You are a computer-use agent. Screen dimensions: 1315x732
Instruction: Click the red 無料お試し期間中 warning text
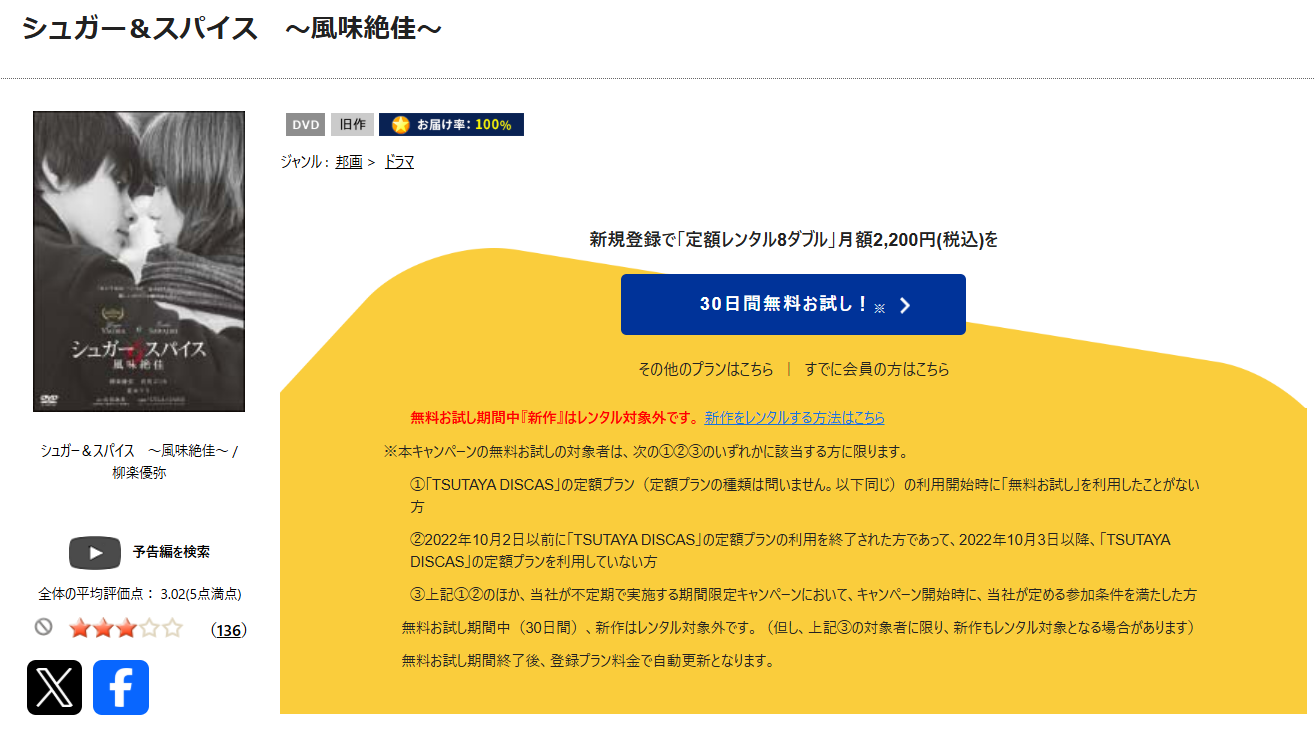[555, 418]
